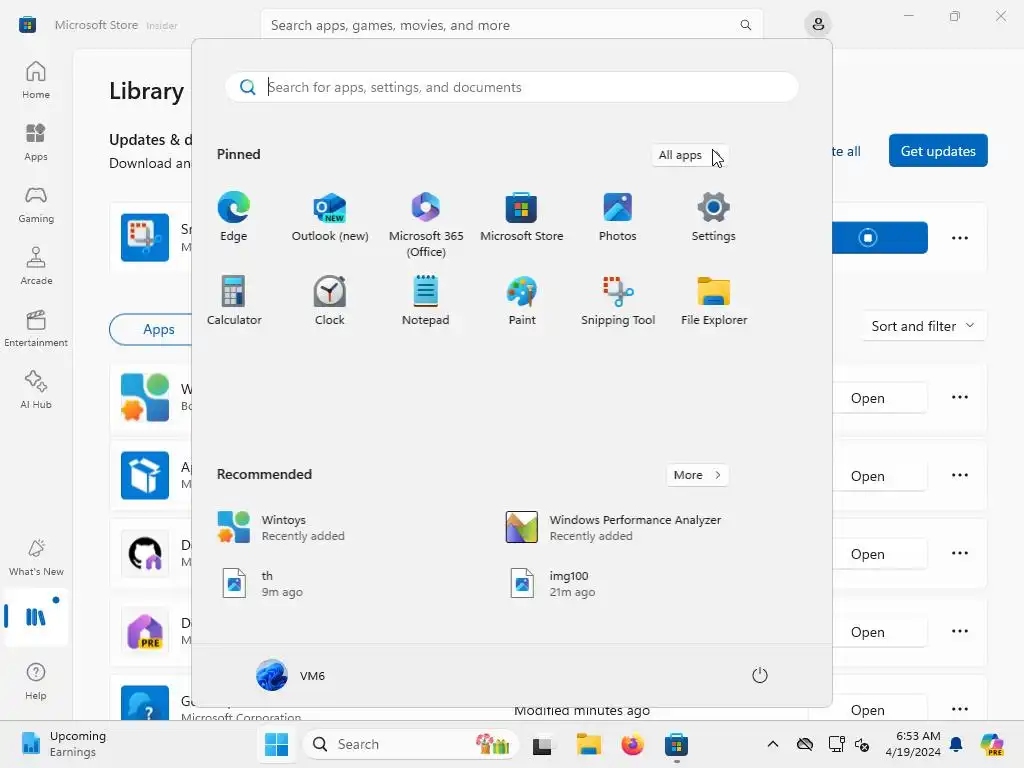This screenshot has height=768, width=1024.
Task: Launch Firefox from taskbar
Action: pos(632,744)
